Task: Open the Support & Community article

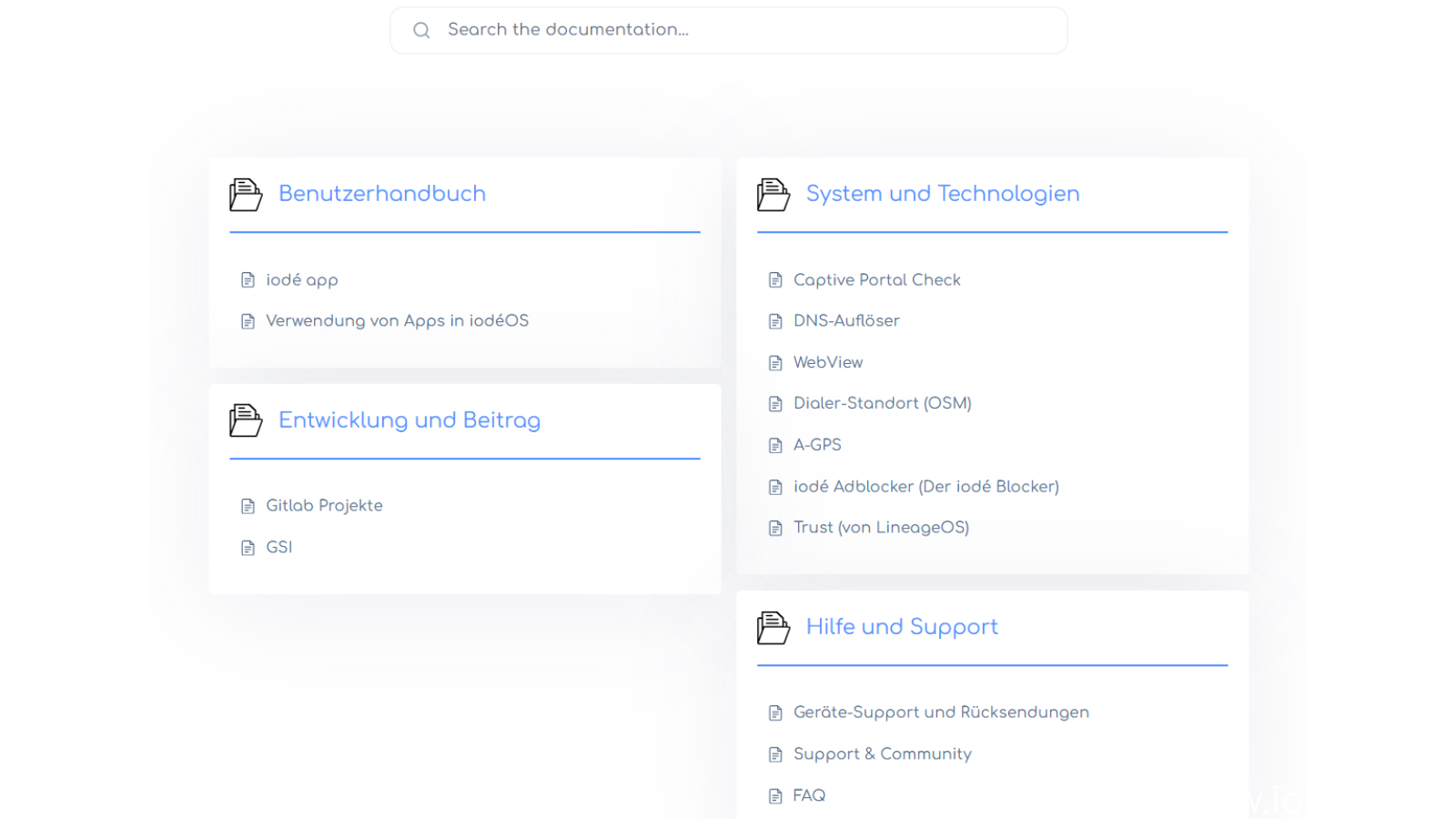Action: [883, 754]
